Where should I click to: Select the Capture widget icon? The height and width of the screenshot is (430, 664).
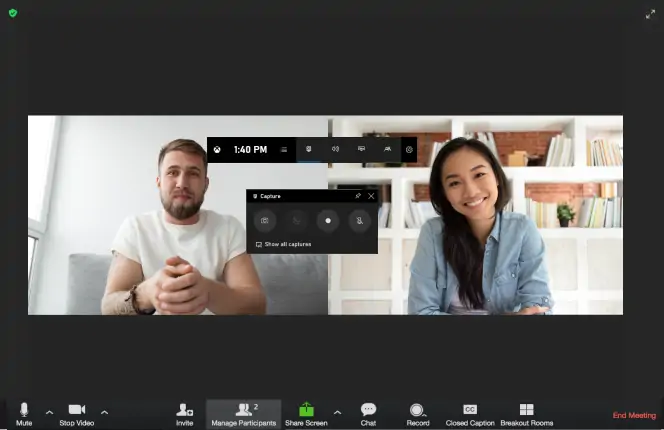(309, 149)
